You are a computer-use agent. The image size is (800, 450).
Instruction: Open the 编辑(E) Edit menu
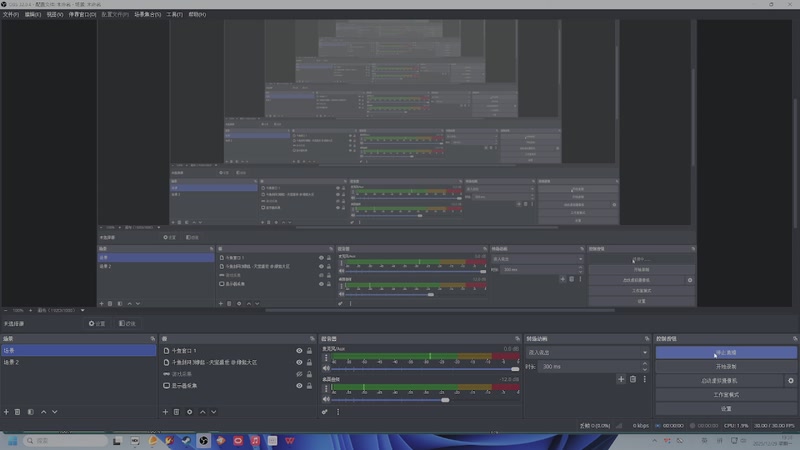pyautogui.click(x=33, y=14)
